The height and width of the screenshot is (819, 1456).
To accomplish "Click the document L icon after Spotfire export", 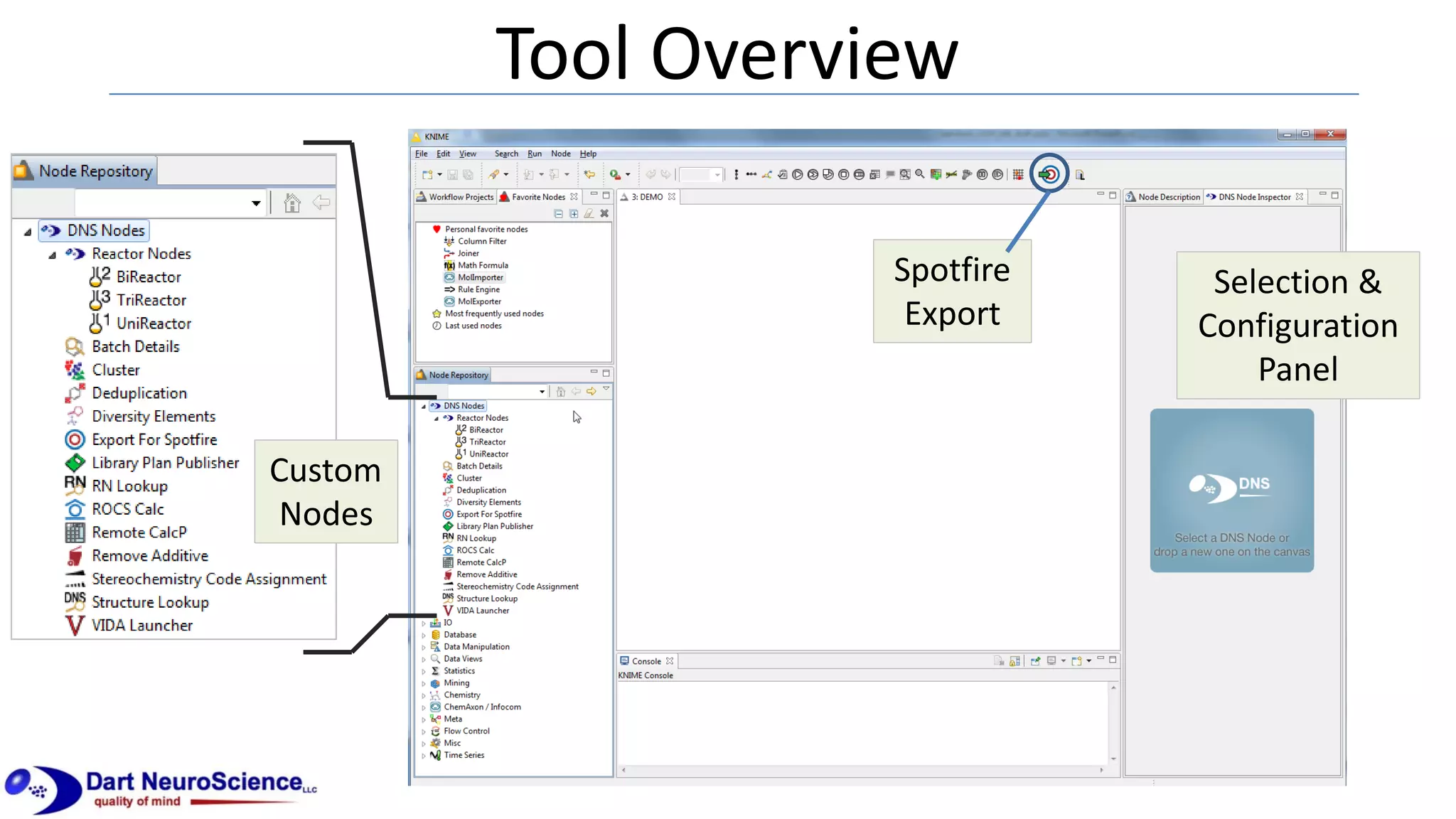I will click(1080, 175).
